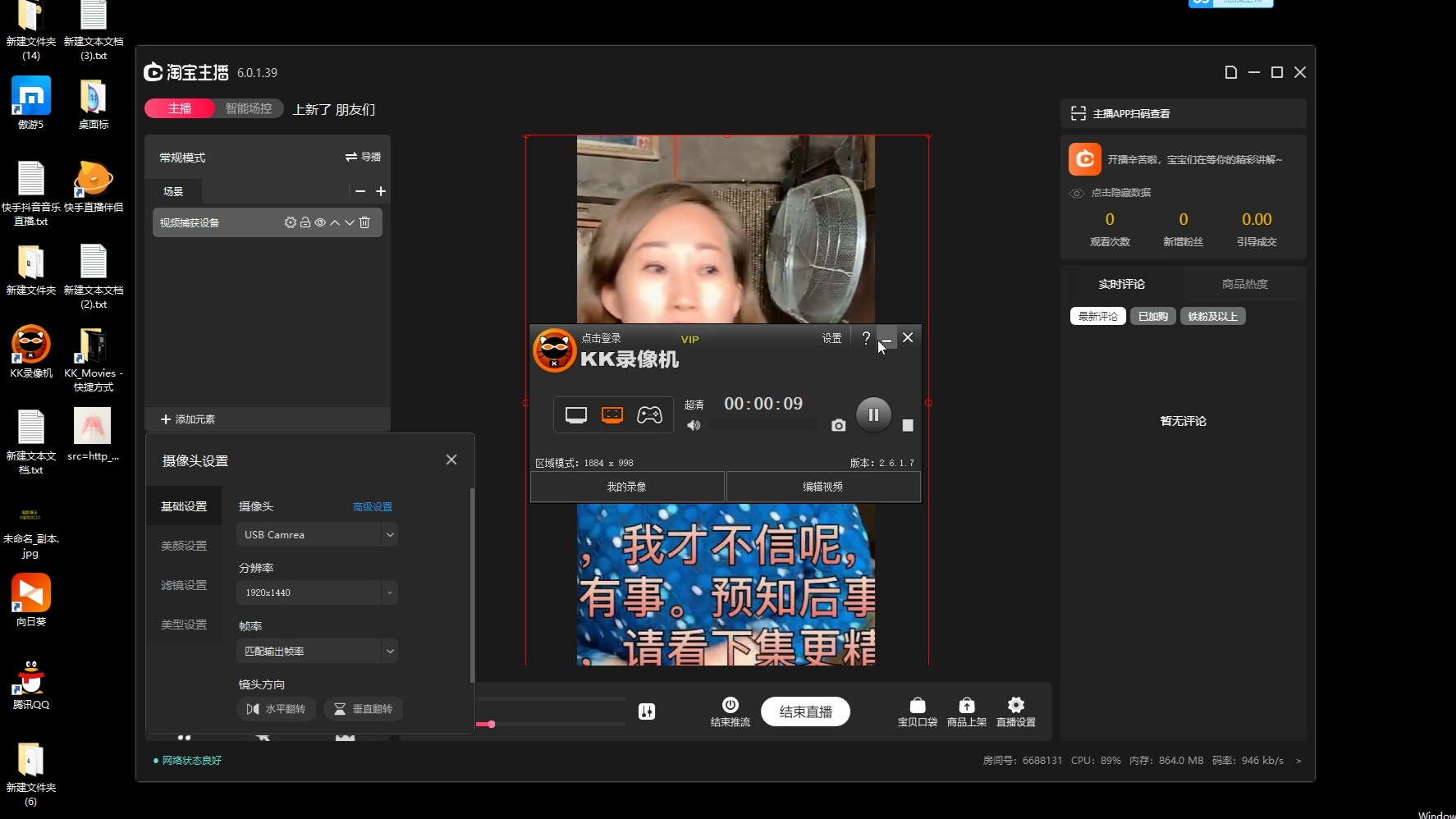The image size is (1456, 819).
Task: Toggle 垂直翻转 vertical flip
Action: point(364,708)
